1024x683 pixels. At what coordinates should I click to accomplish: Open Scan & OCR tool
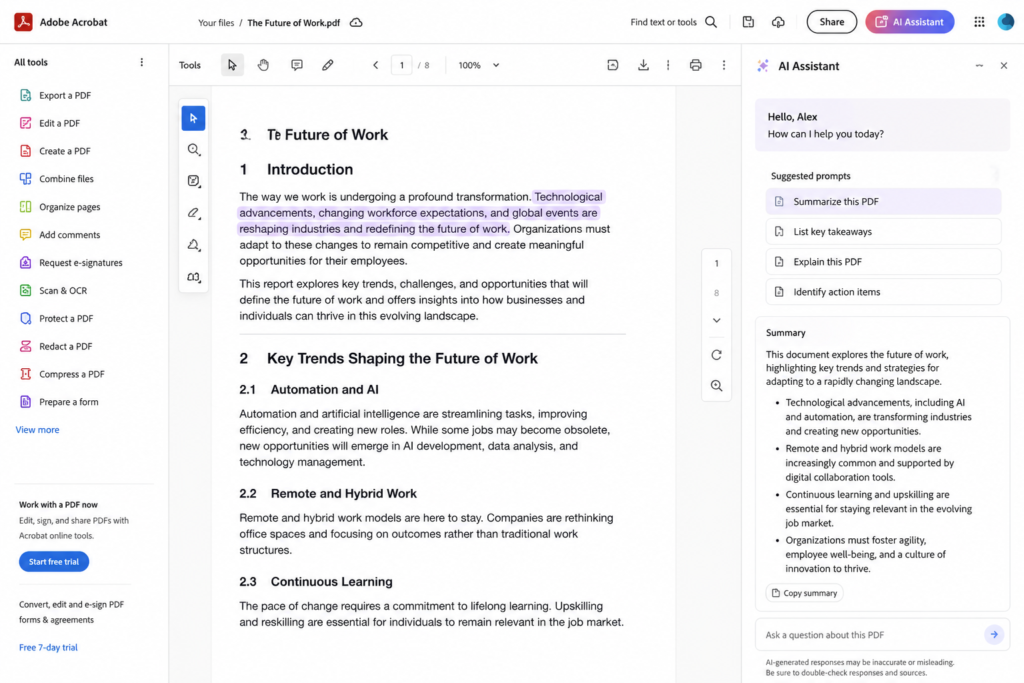point(54,291)
